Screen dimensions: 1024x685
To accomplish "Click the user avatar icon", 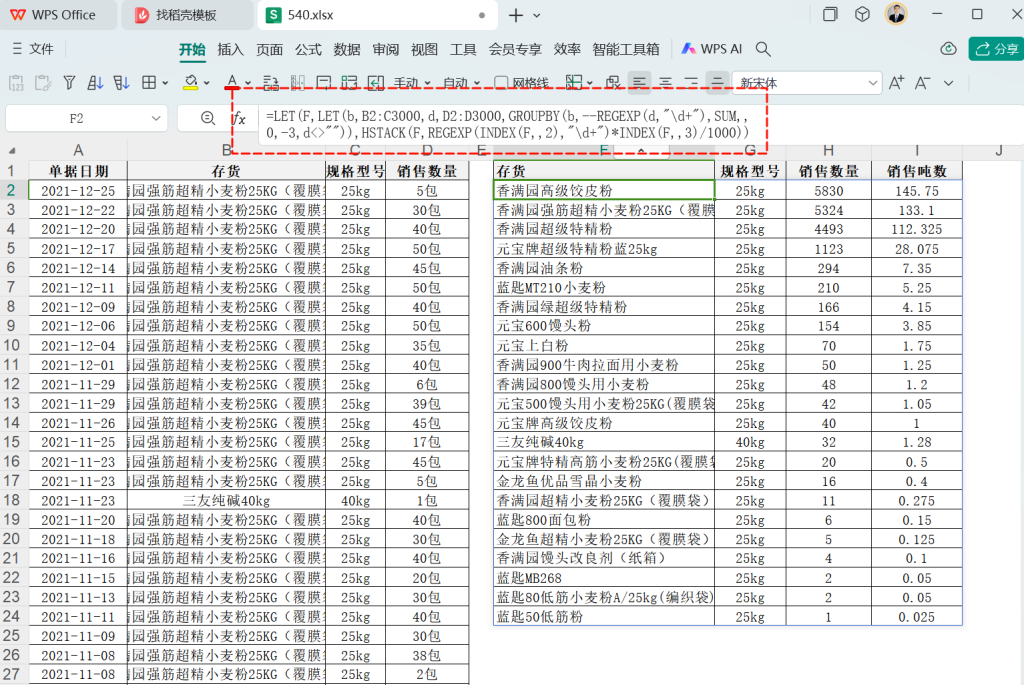I will point(896,14).
